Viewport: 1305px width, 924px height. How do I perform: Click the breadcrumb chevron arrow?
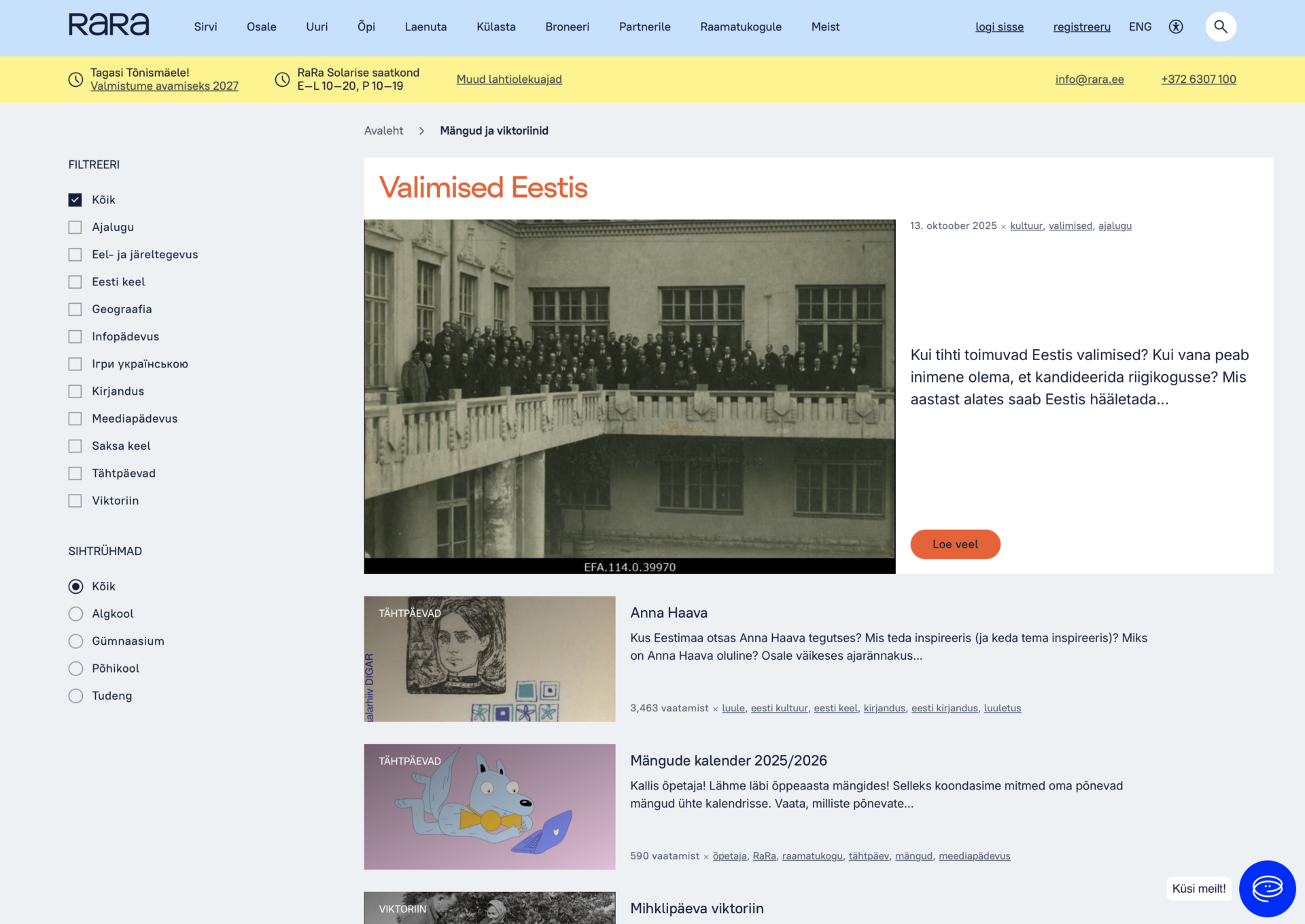pyautogui.click(x=421, y=130)
